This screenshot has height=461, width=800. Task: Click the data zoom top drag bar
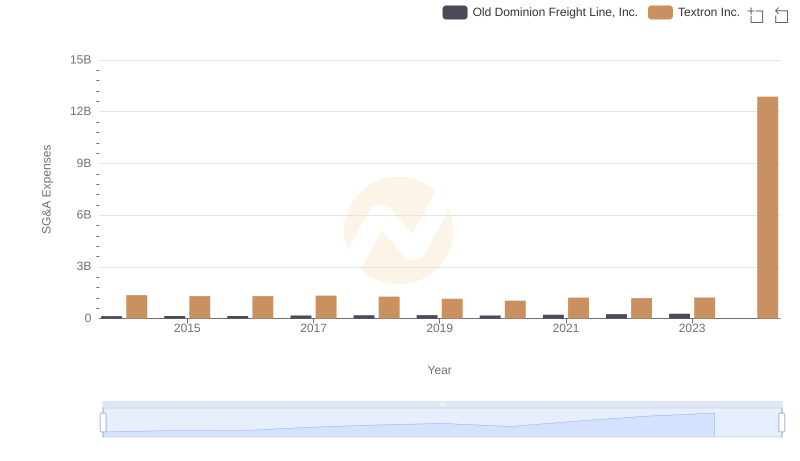pyautogui.click(x=442, y=404)
